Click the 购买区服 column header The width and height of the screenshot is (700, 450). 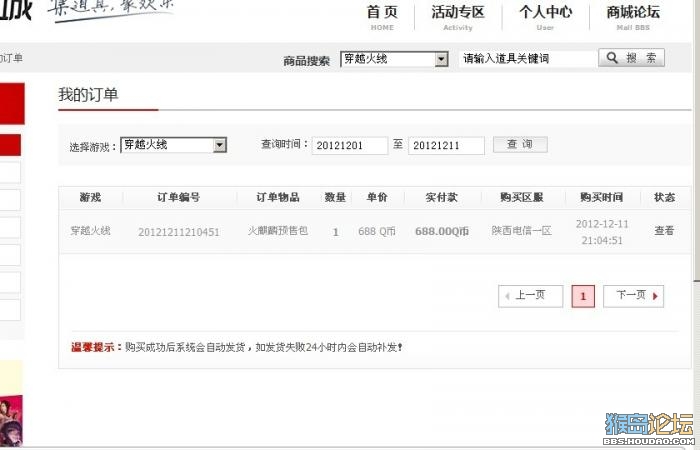[521, 197]
